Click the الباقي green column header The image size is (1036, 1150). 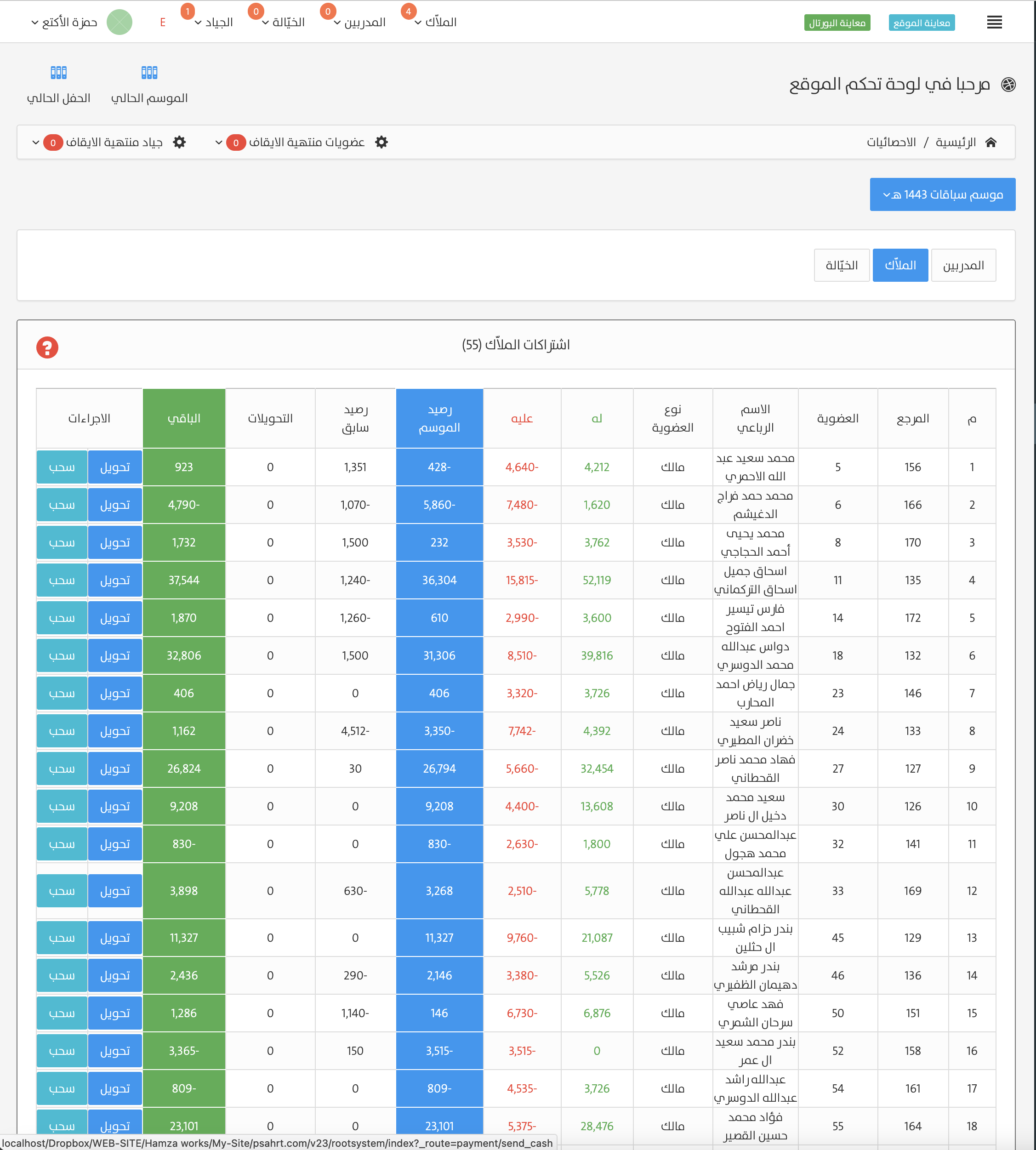pos(184,418)
